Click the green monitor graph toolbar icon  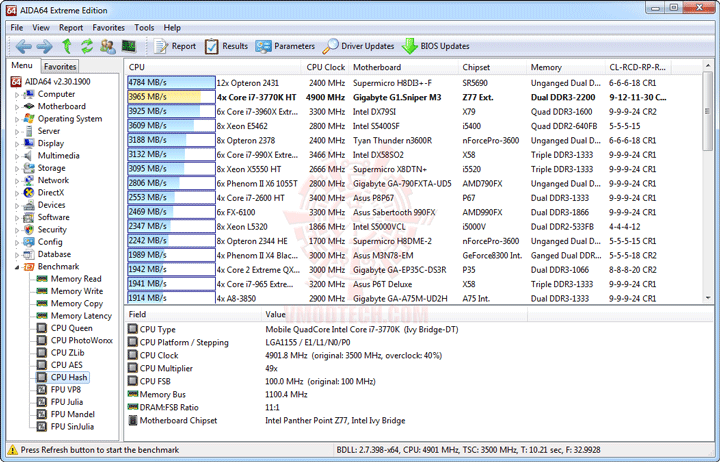point(129,46)
